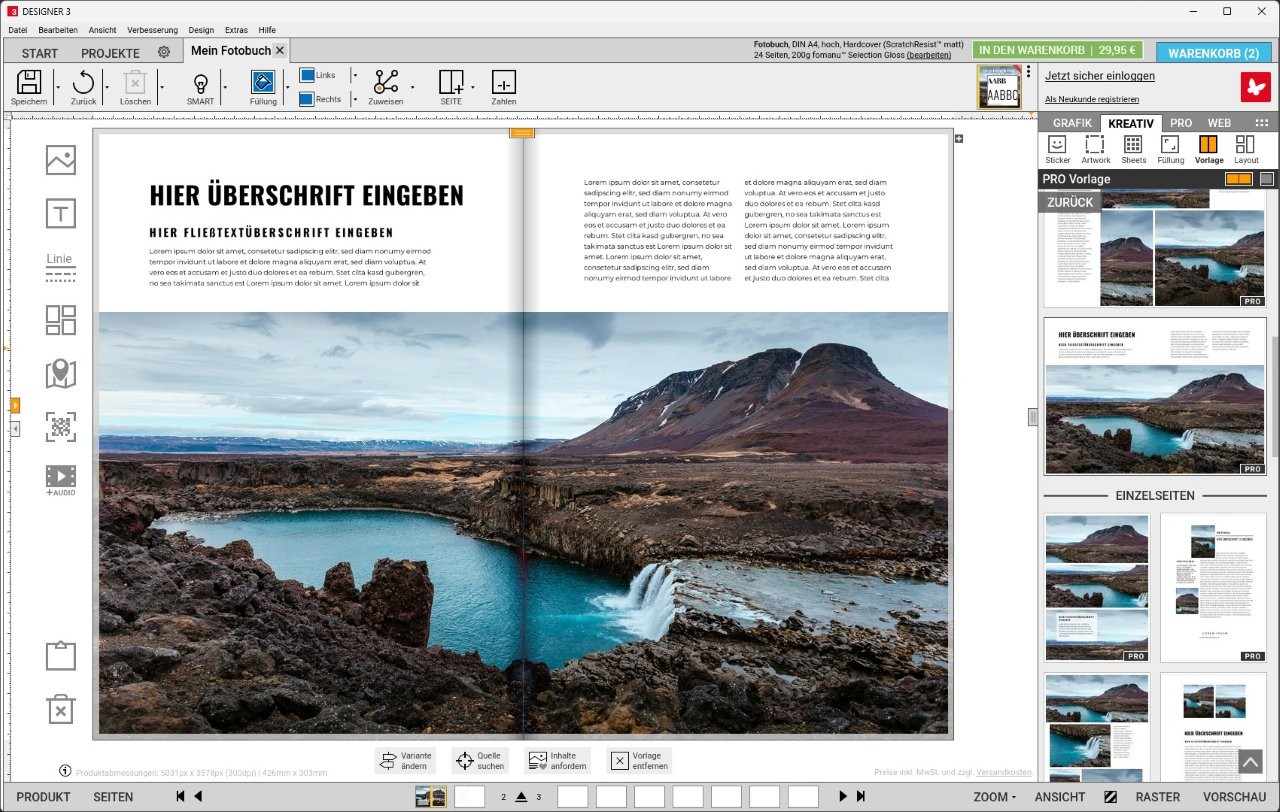1280x812 pixels.
Task: Toggle double-page template view
Action: 1238,179
